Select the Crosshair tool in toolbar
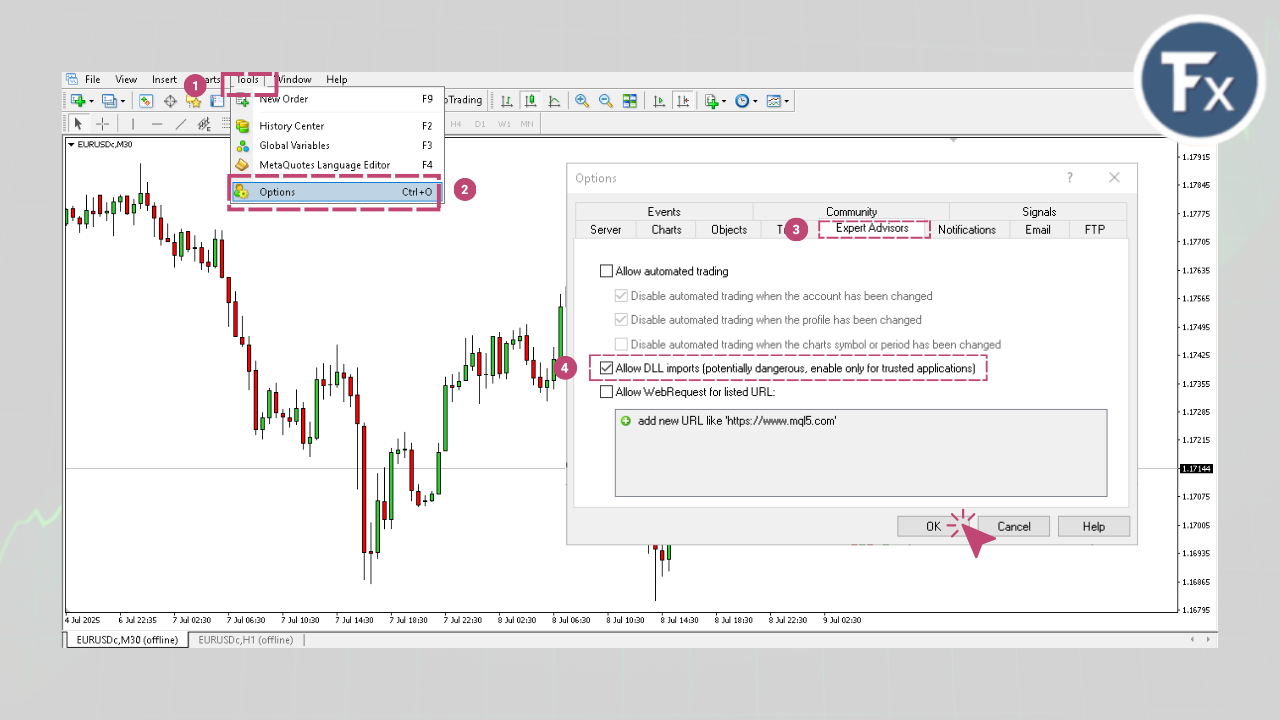The image size is (1280, 720). [102, 124]
